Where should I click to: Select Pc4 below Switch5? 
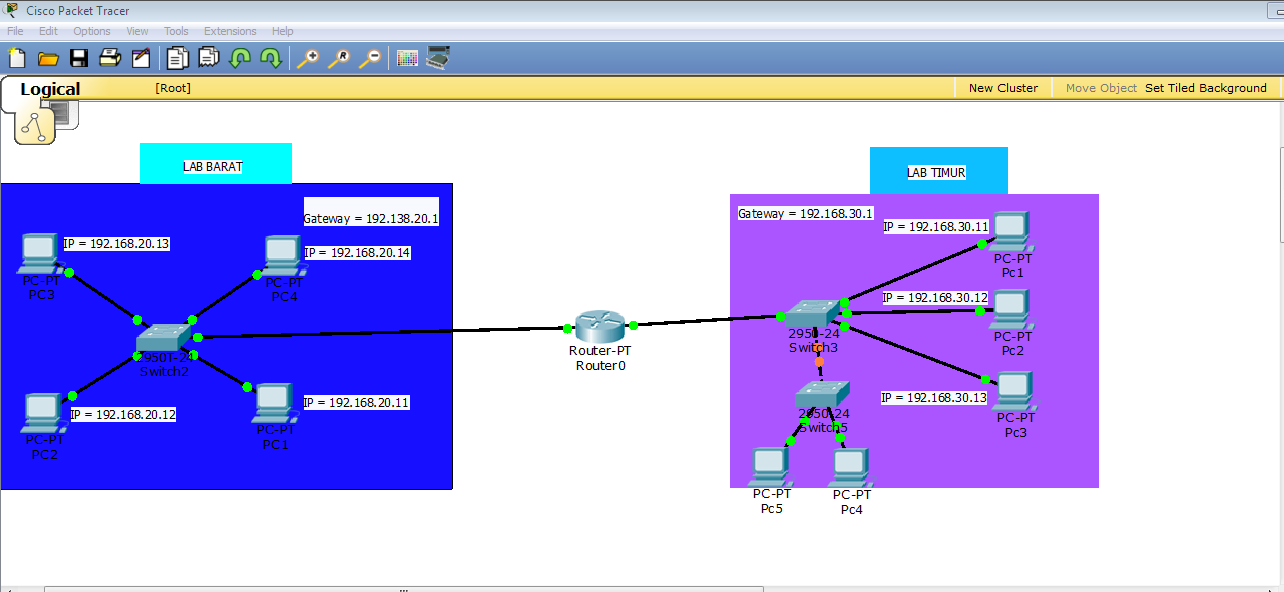(x=849, y=468)
